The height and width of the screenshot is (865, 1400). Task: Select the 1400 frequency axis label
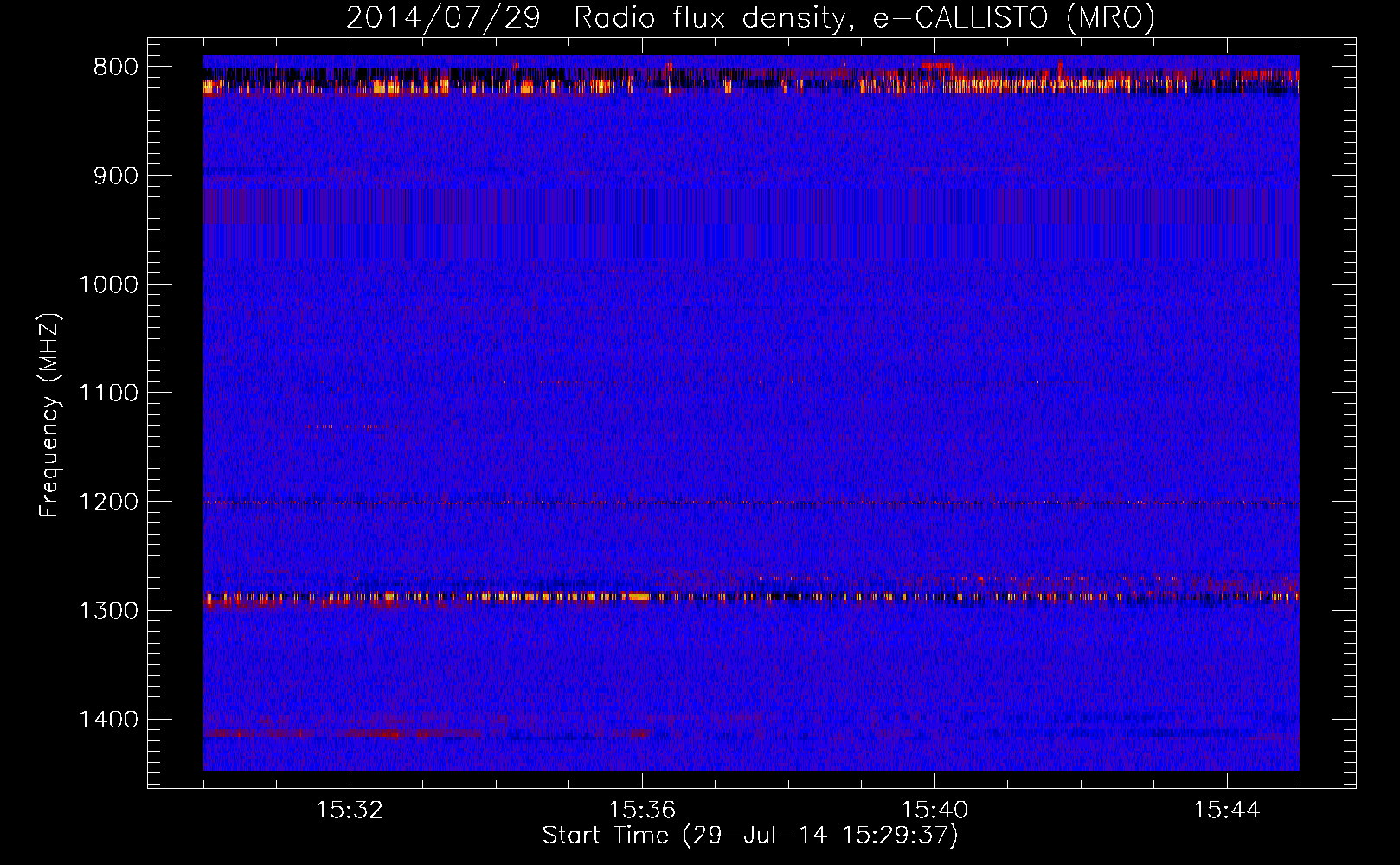click(108, 720)
